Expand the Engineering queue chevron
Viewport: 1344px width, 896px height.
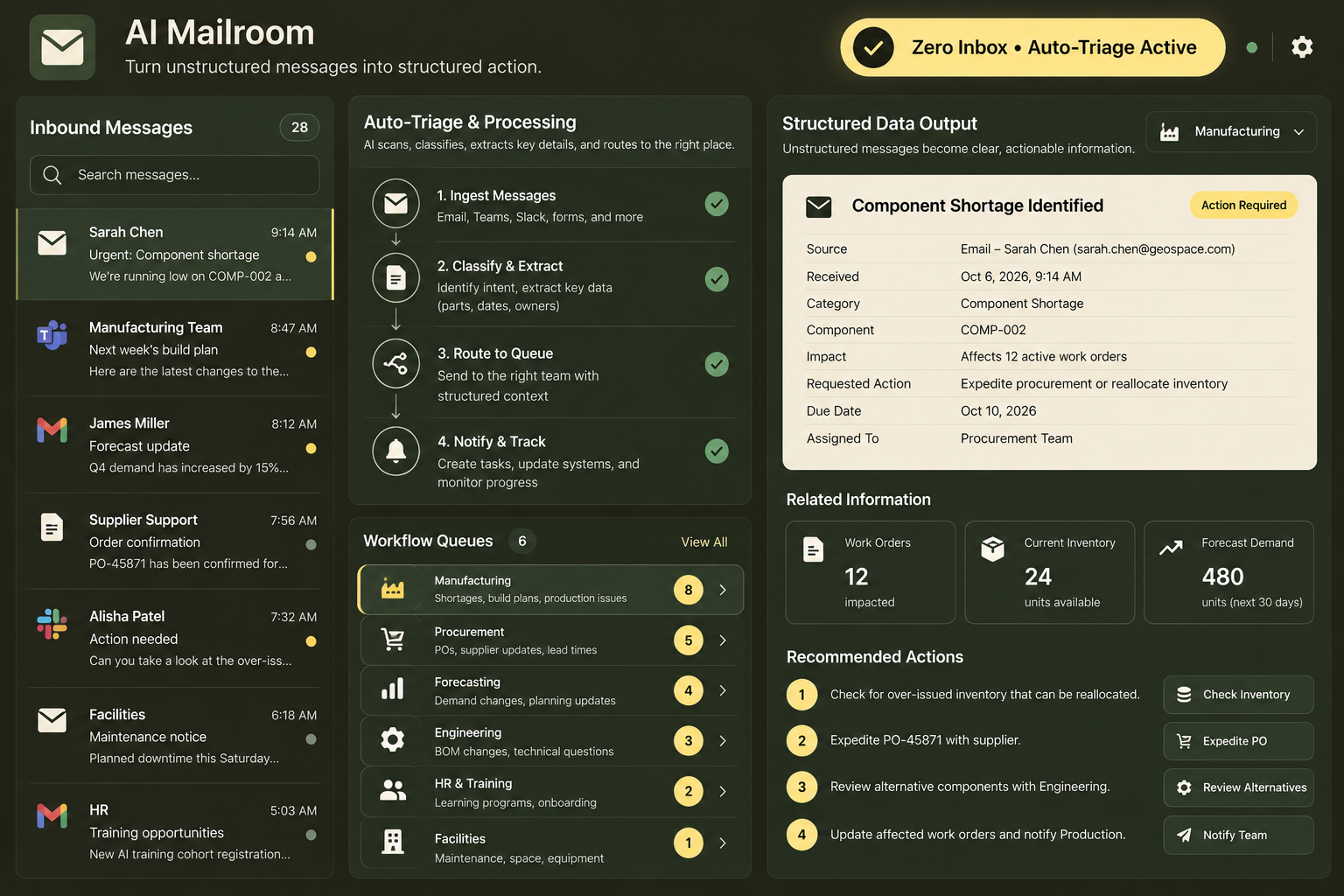tap(723, 741)
